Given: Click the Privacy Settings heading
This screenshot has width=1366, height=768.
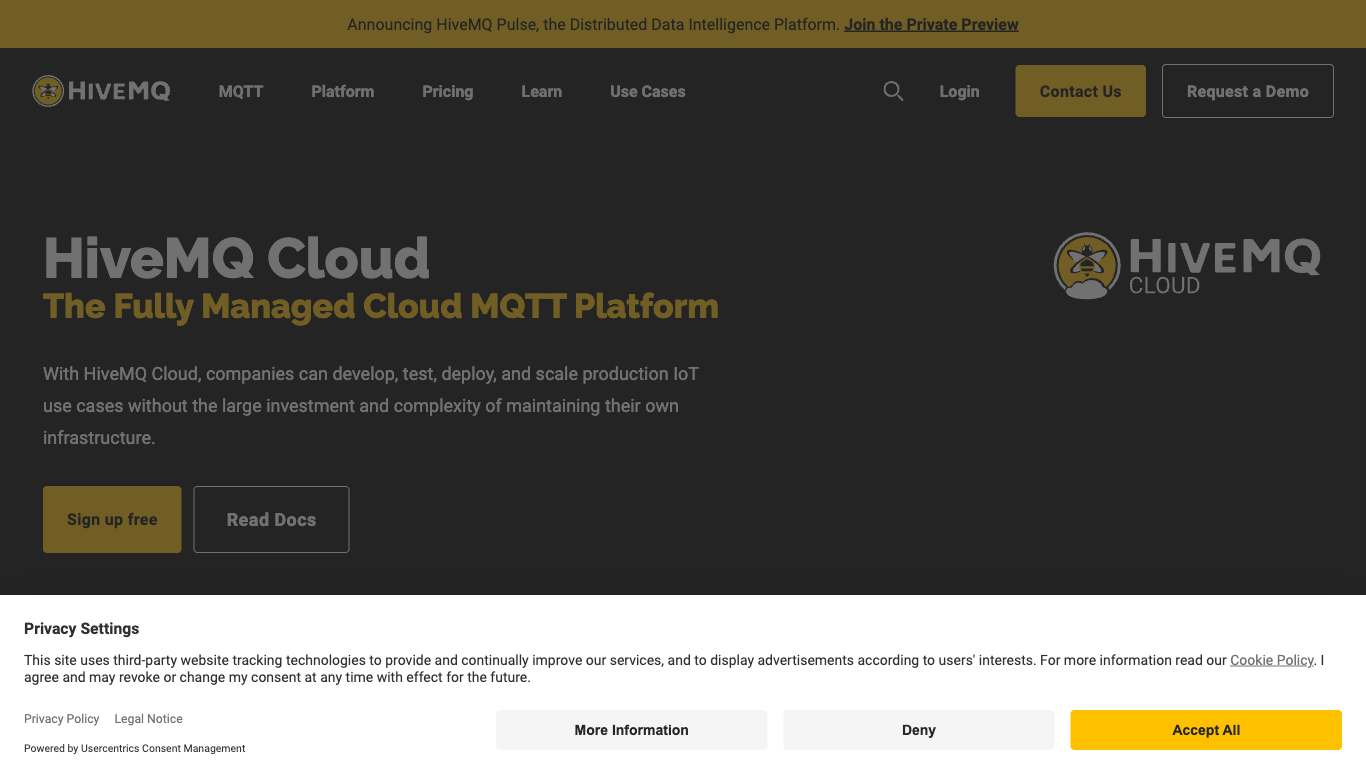Looking at the screenshot, I should 82,628.
